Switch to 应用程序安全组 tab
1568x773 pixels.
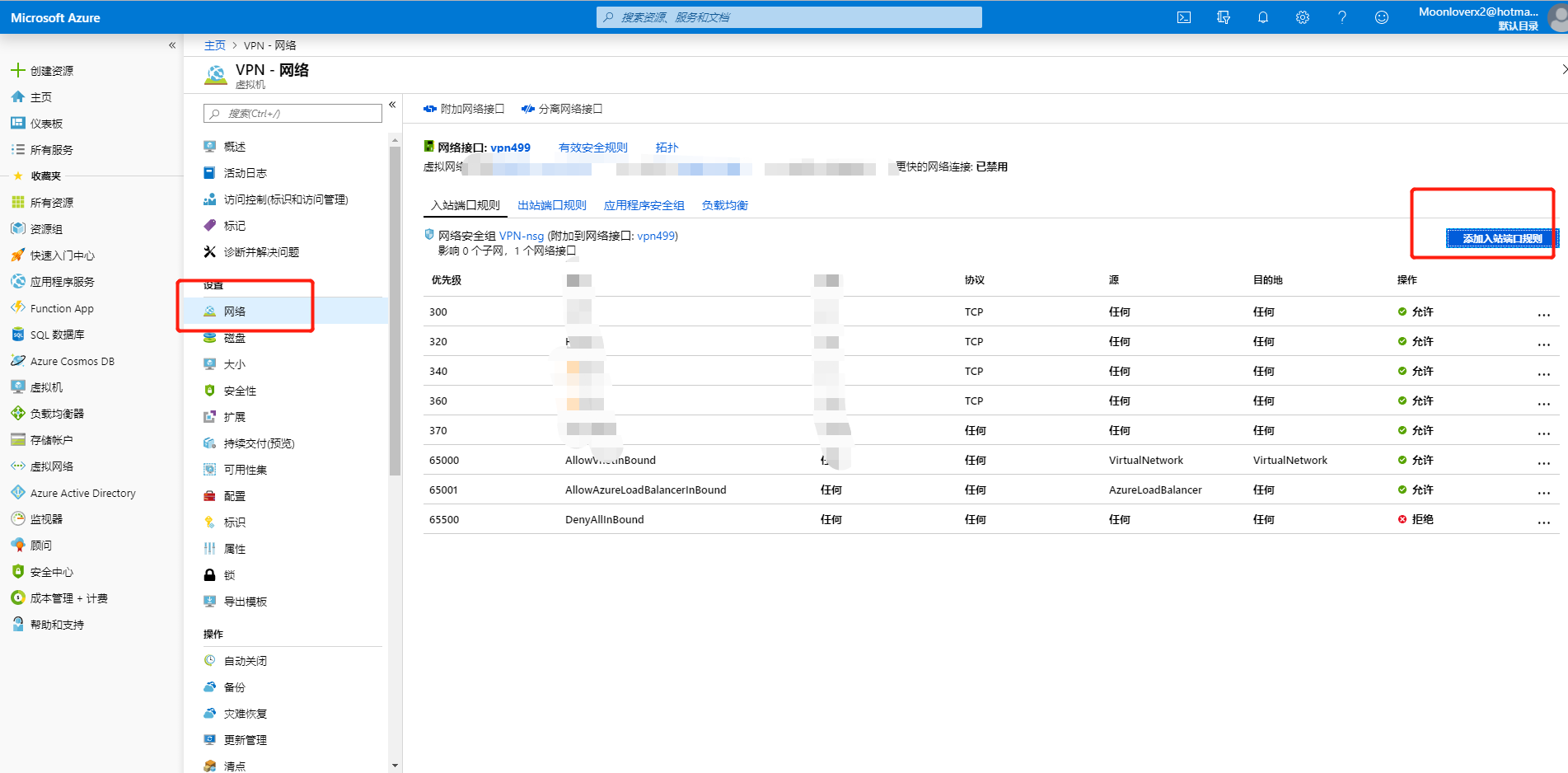pyautogui.click(x=644, y=205)
